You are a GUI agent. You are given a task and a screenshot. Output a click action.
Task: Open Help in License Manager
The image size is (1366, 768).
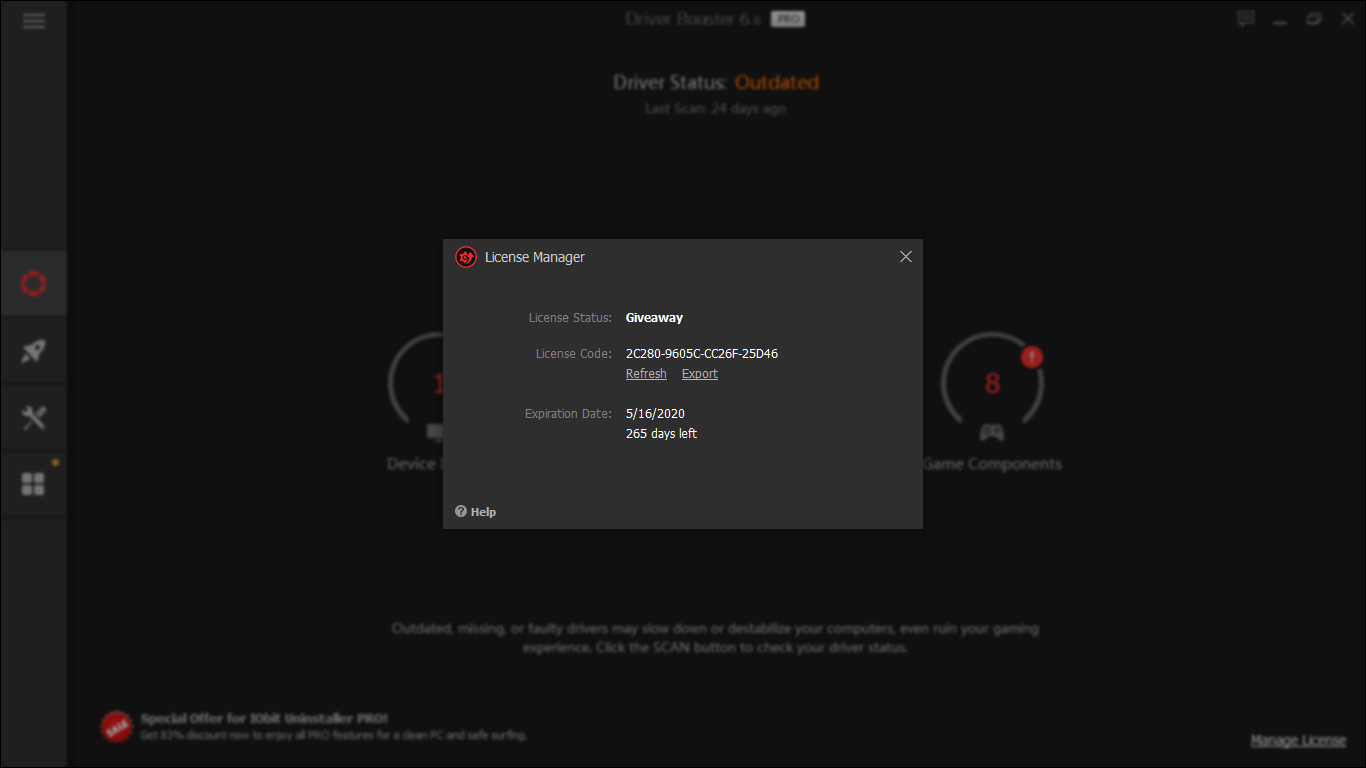click(476, 512)
